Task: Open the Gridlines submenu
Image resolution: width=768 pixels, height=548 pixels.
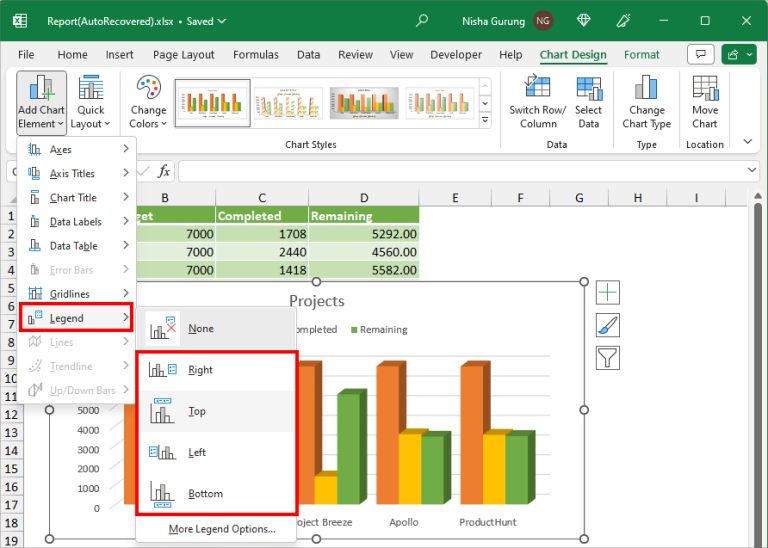Action: [x=77, y=294]
